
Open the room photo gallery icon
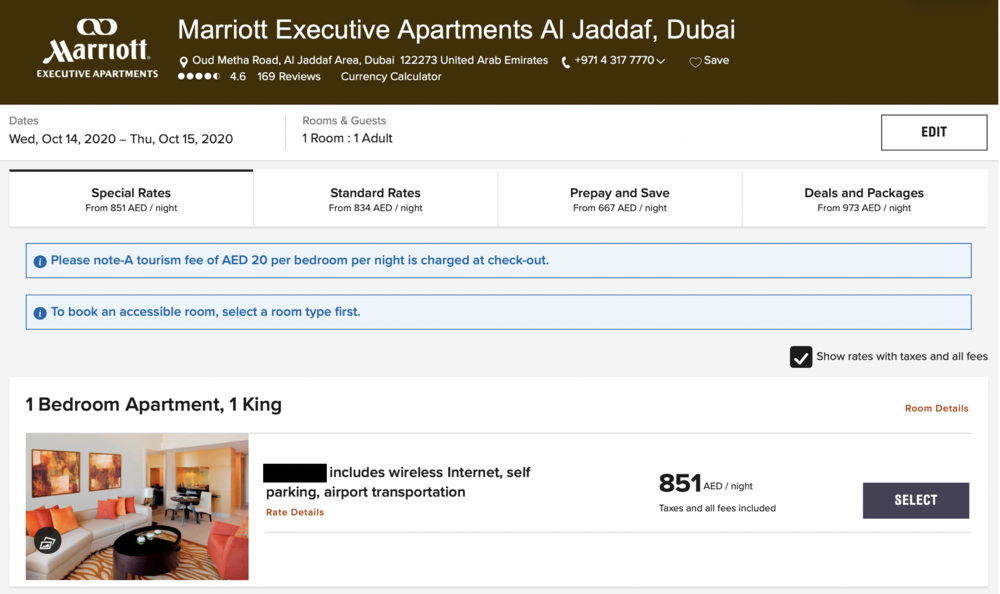click(x=47, y=542)
